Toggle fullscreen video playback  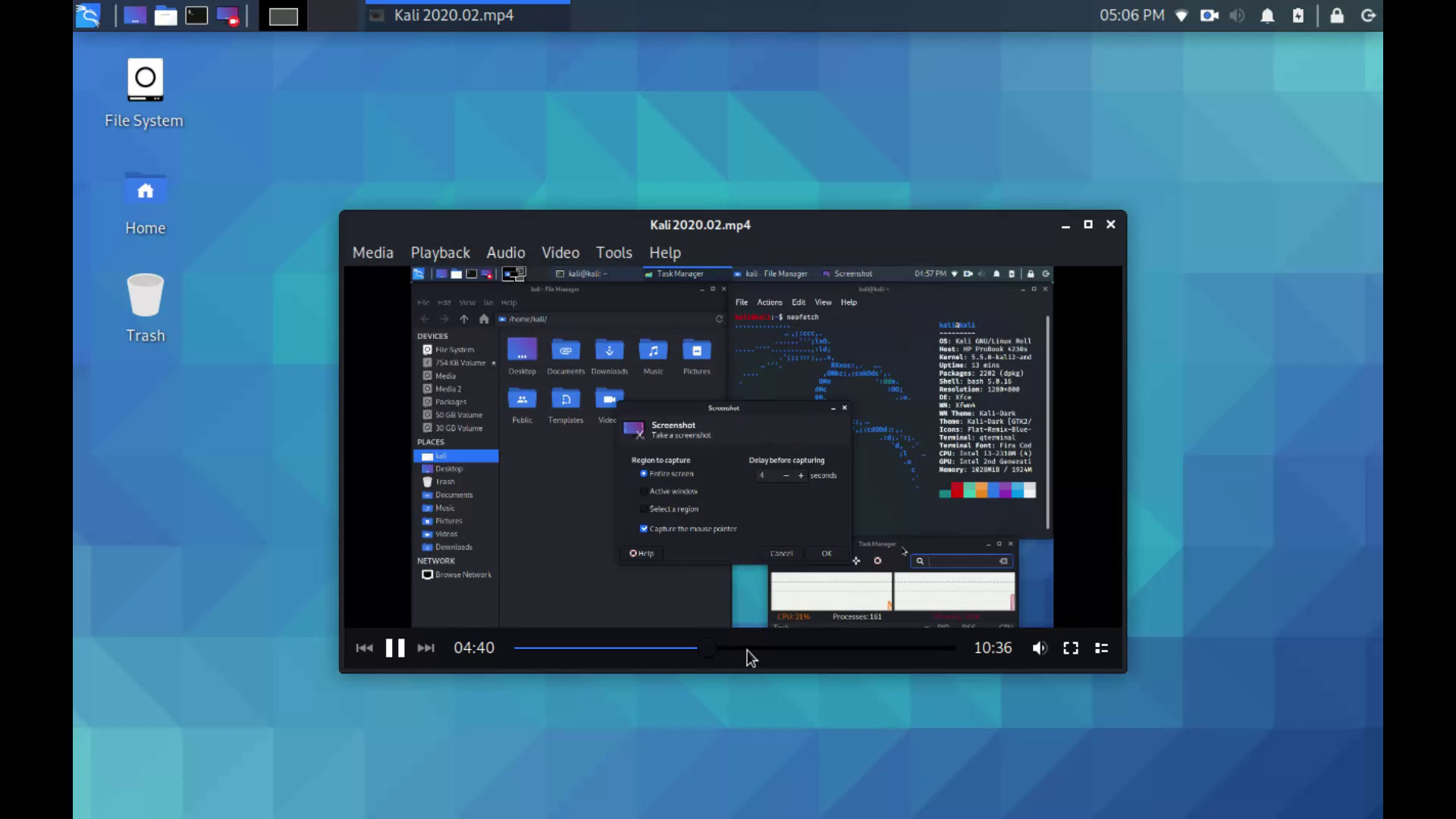[x=1071, y=648]
